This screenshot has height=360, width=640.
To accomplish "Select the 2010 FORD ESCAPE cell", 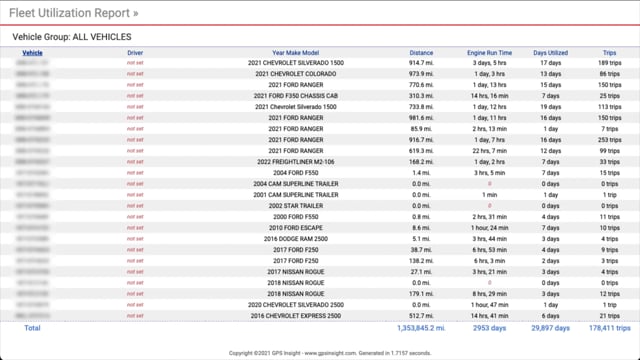I will click(296, 228).
